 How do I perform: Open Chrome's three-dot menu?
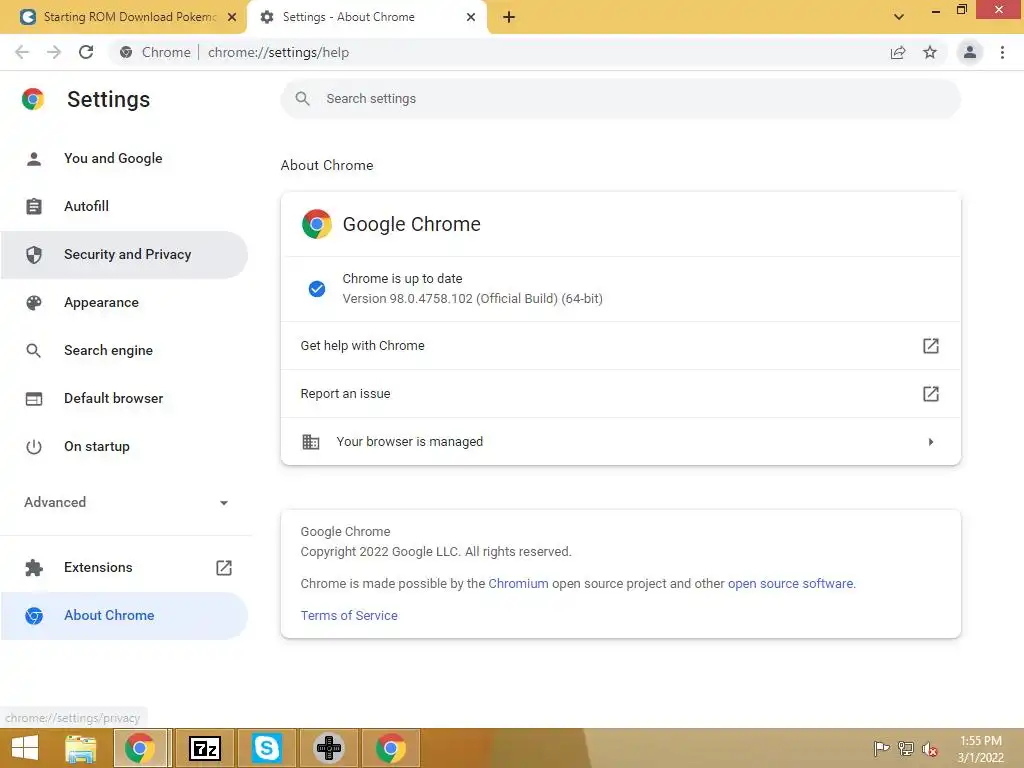(x=1002, y=52)
